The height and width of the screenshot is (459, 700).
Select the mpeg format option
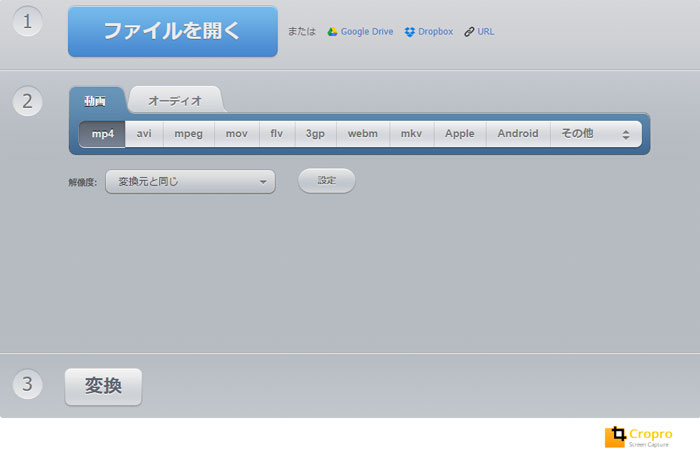[x=189, y=134]
